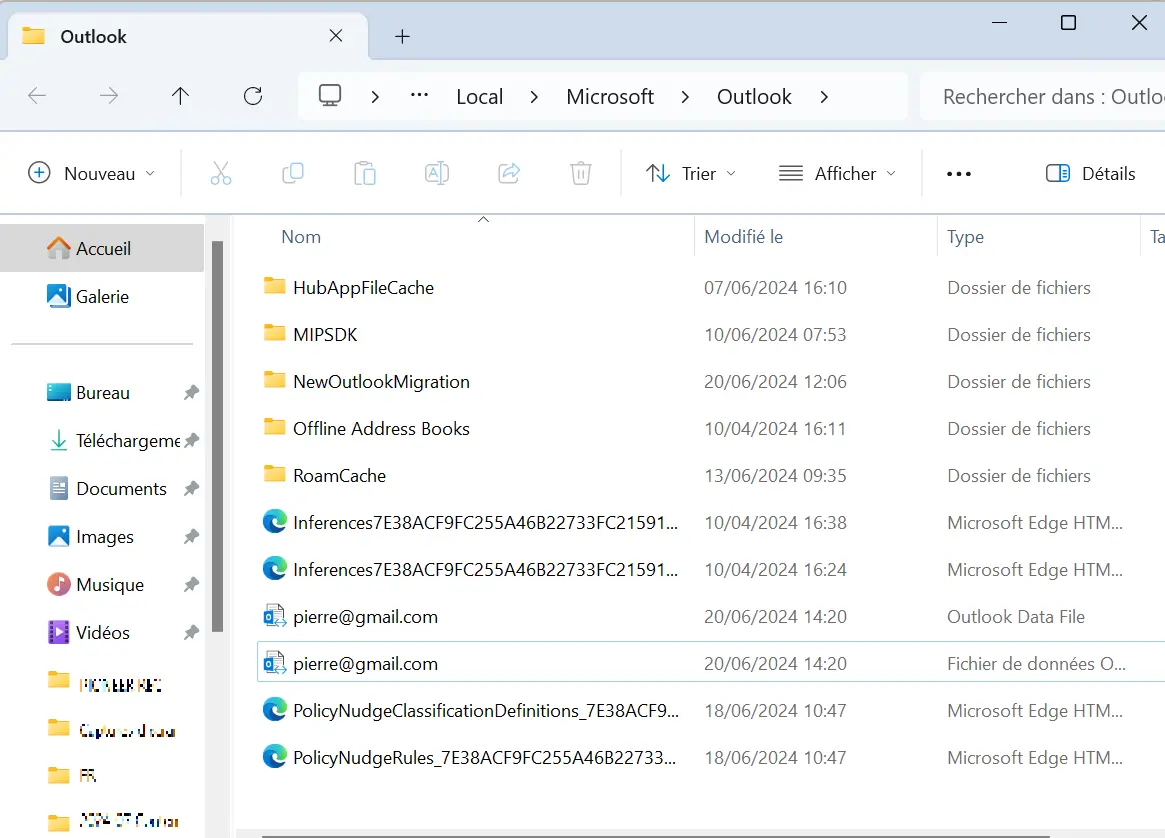
Task: Select the Outlook tab
Action: 187,36
